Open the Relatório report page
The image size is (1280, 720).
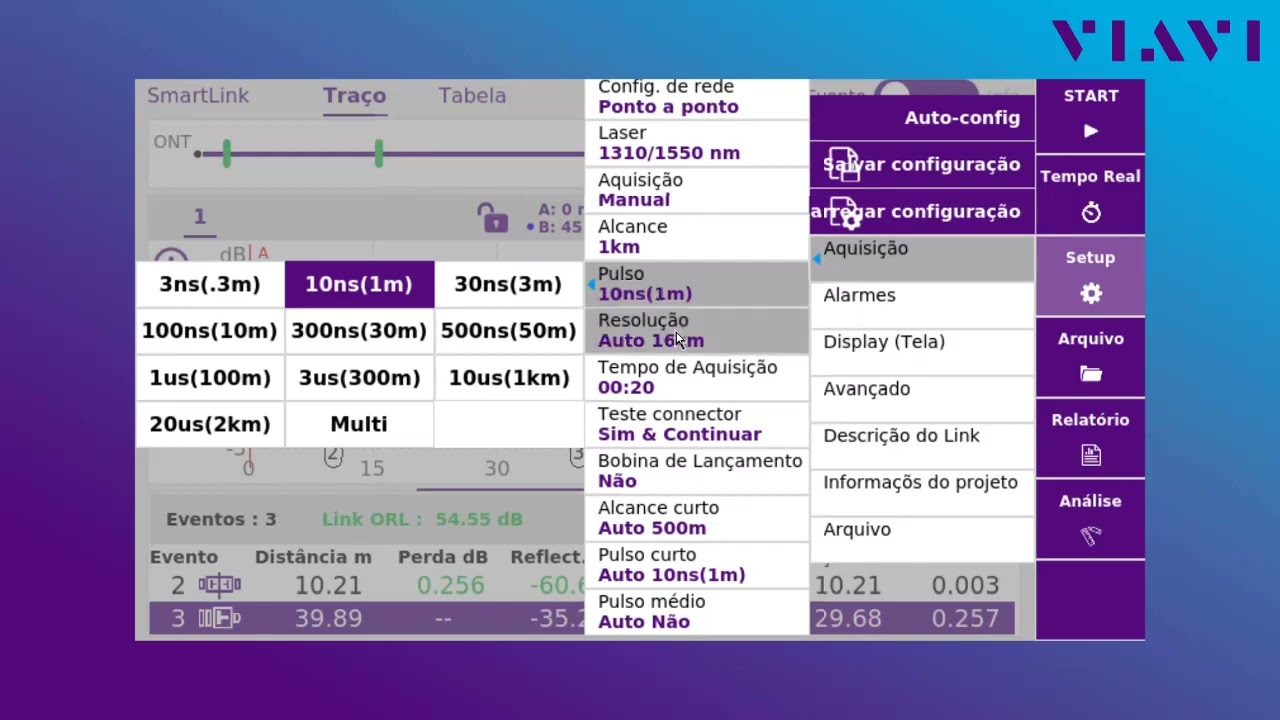click(1090, 438)
